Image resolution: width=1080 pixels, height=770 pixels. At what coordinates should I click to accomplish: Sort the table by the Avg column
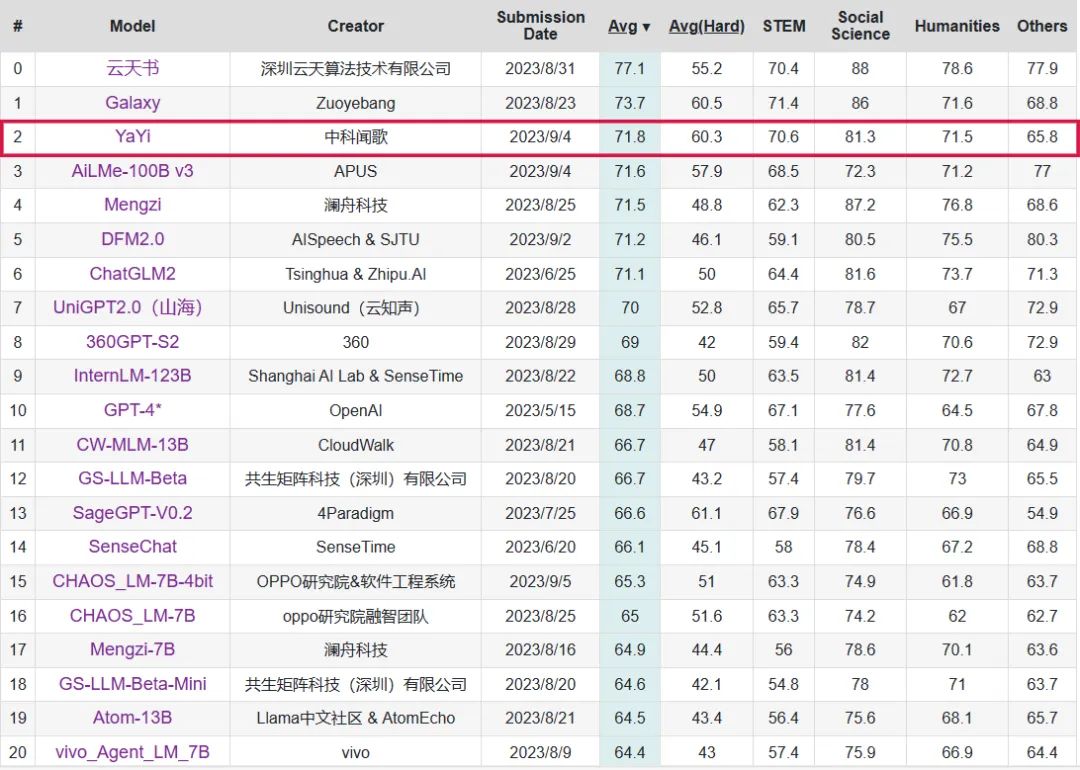coord(629,26)
